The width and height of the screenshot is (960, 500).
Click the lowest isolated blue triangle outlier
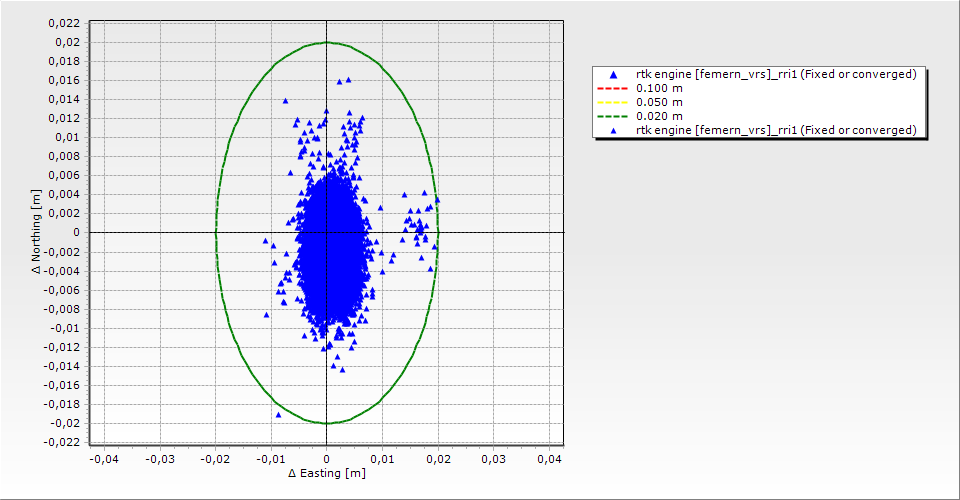(x=278, y=414)
